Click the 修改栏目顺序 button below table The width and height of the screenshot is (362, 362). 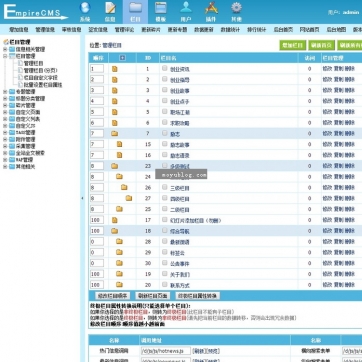[112, 296]
